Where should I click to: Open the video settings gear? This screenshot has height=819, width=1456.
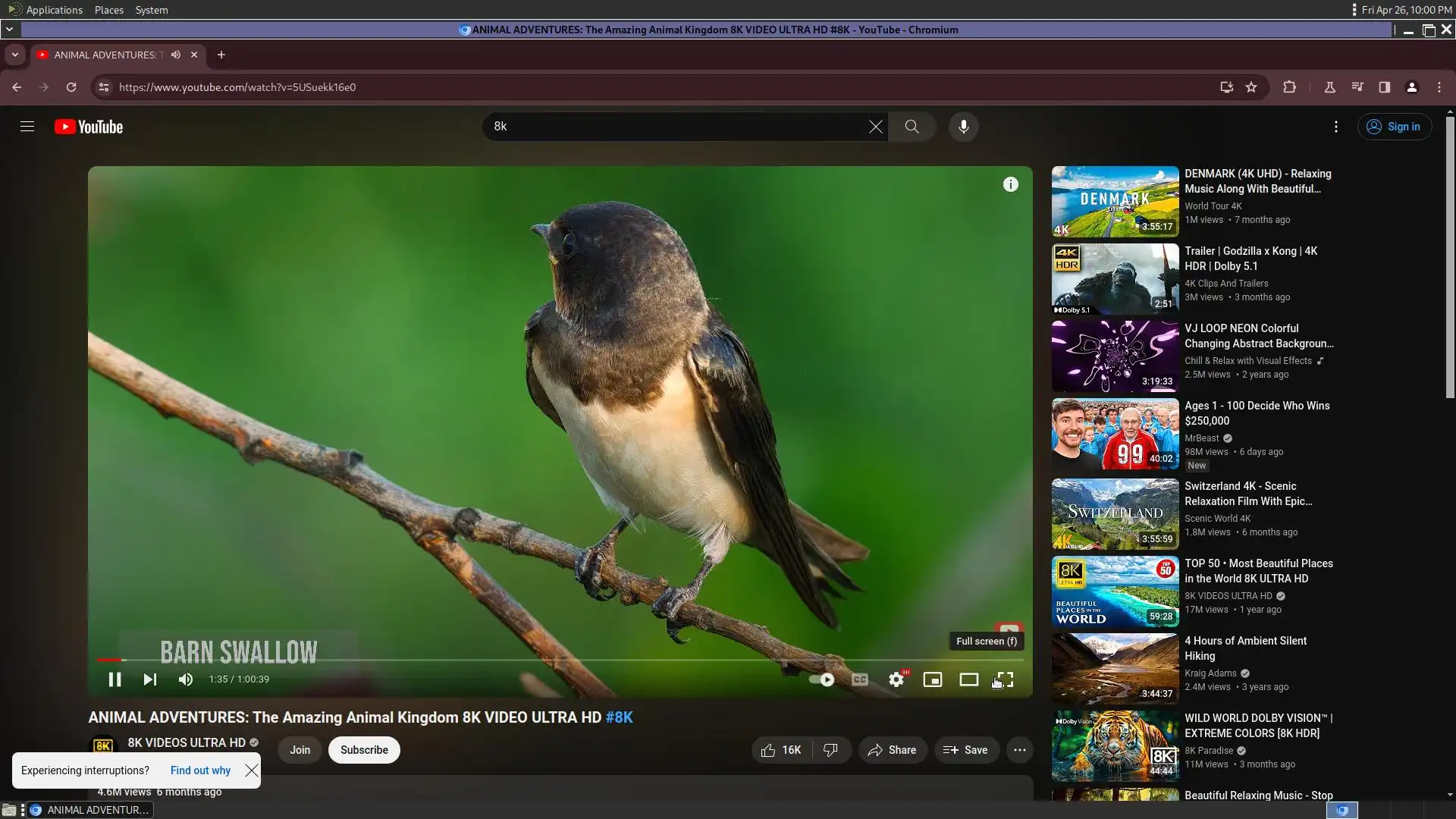[896, 679]
